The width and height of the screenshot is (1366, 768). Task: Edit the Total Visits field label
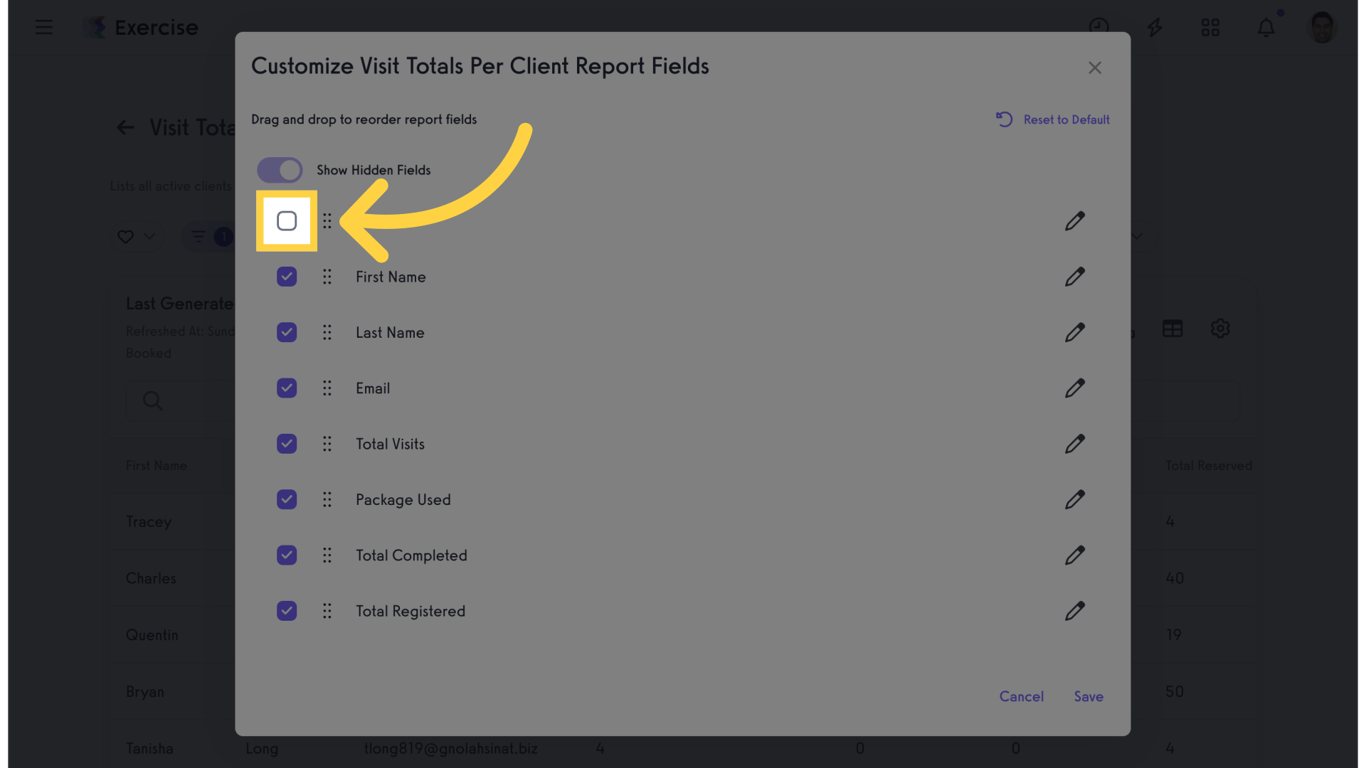[x=1074, y=443]
